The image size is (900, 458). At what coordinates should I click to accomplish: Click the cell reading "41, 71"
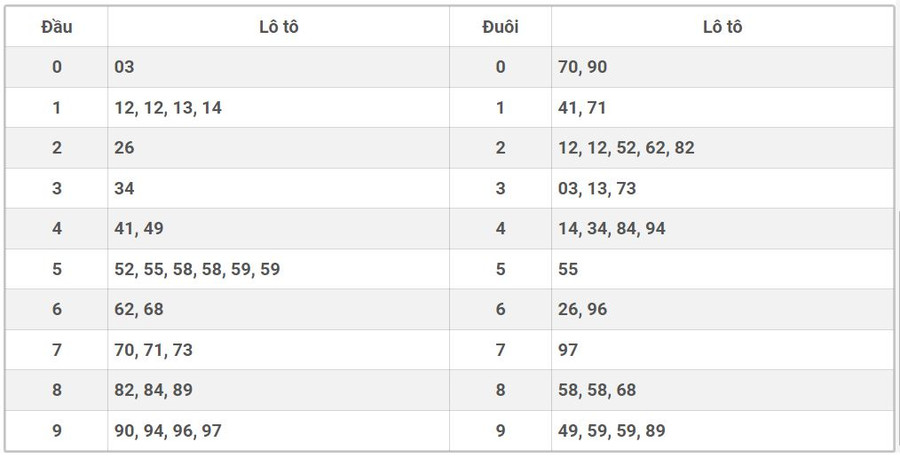tap(582, 108)
